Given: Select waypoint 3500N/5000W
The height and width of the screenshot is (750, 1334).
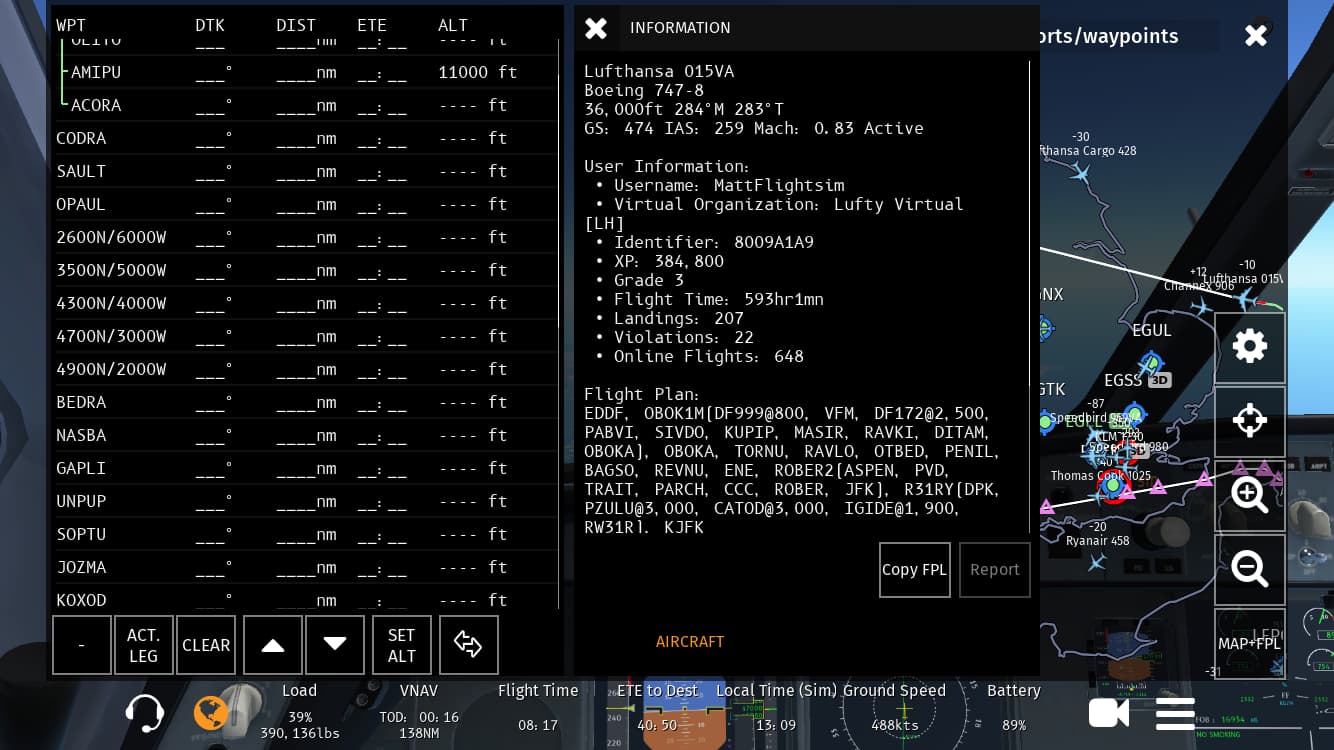Looking at the screenshot, I should pyautogui.click(x=305, y=270).
